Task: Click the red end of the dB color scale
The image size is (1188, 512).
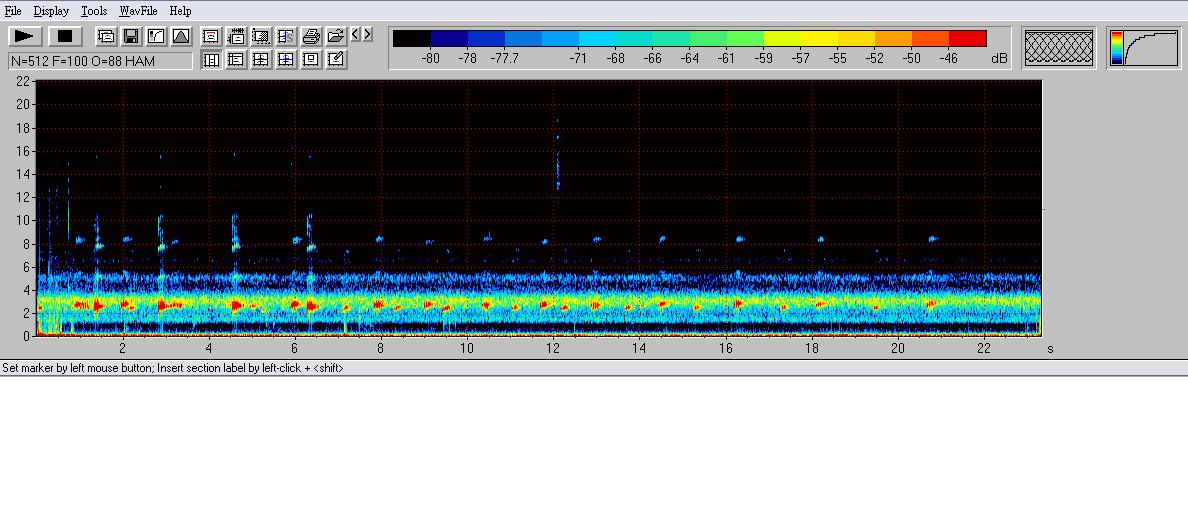Action: (x=968, y=39)
